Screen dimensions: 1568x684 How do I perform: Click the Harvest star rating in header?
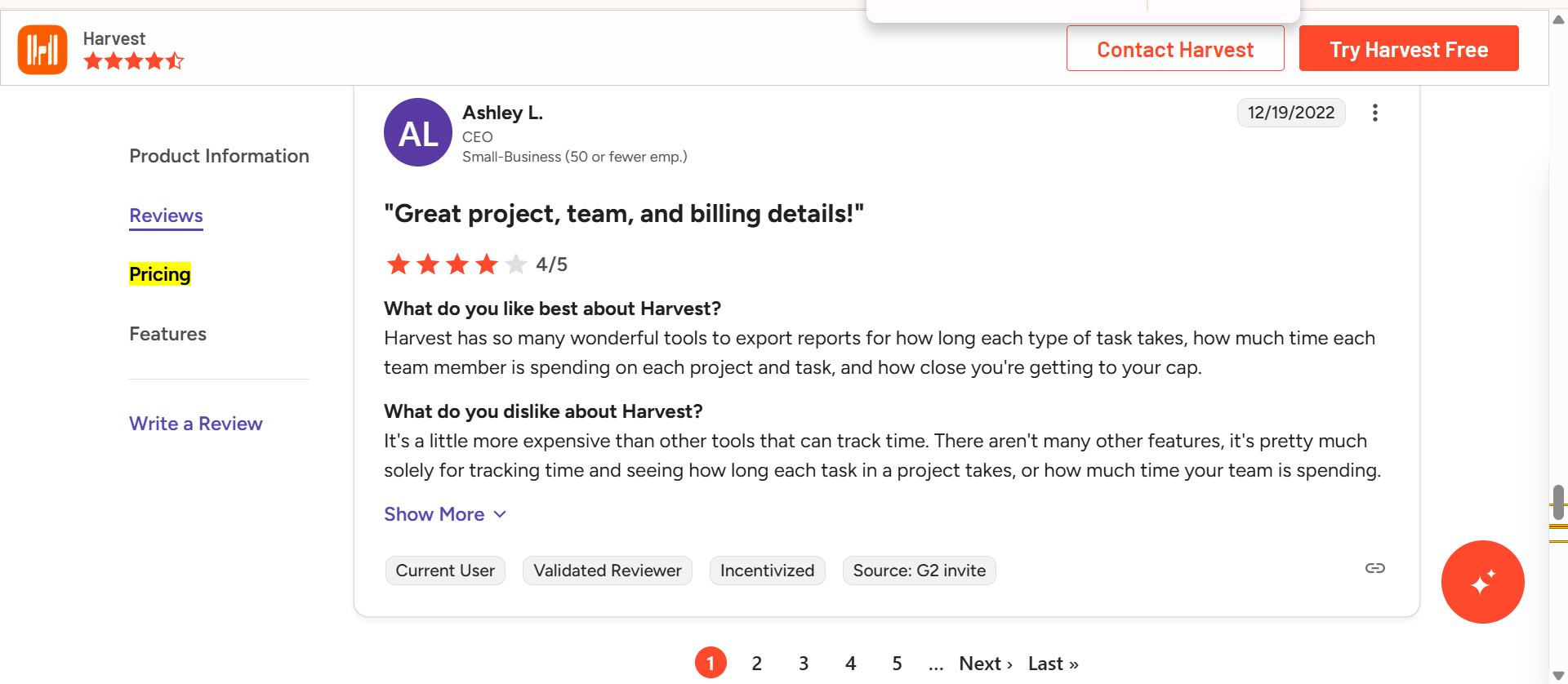(x=134, y=61)
